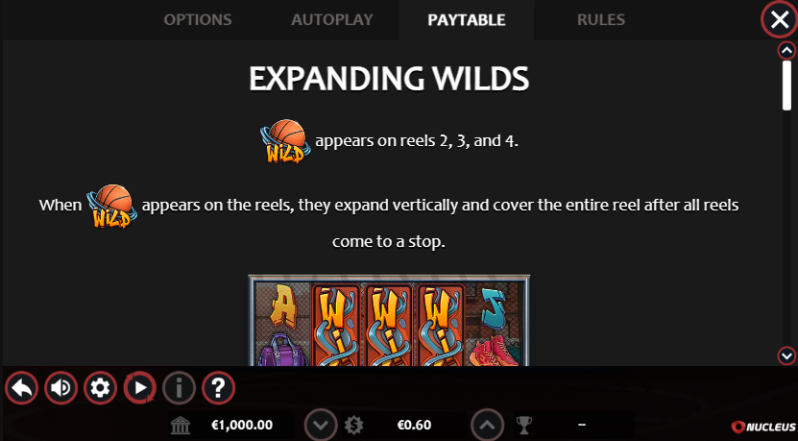Switch to the AUTOPLAY tab
The height and width of the screenshot is (441, 798).
332,20
